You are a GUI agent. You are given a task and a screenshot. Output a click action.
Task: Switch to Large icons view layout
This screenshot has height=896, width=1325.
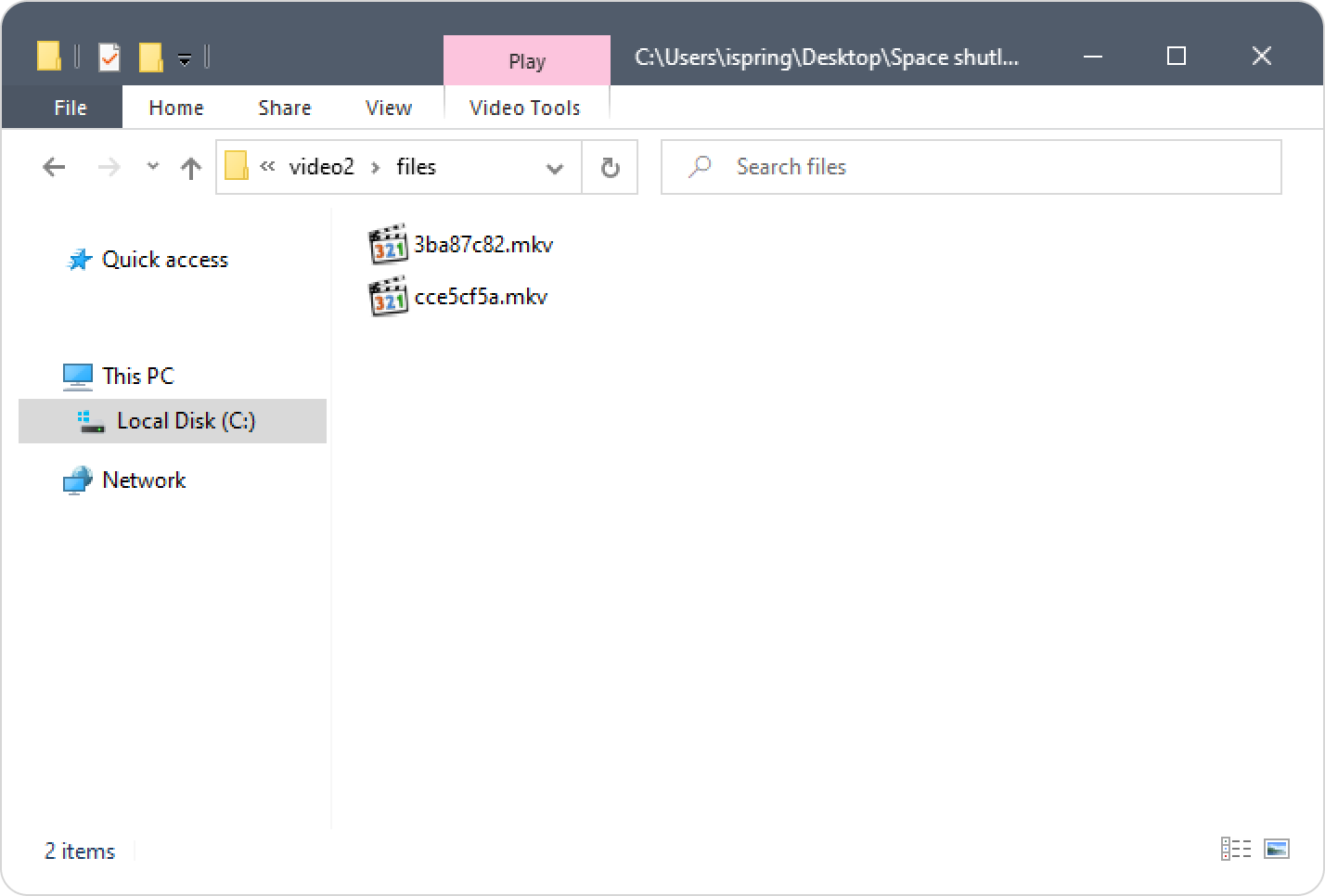(x=1277, y=849)
